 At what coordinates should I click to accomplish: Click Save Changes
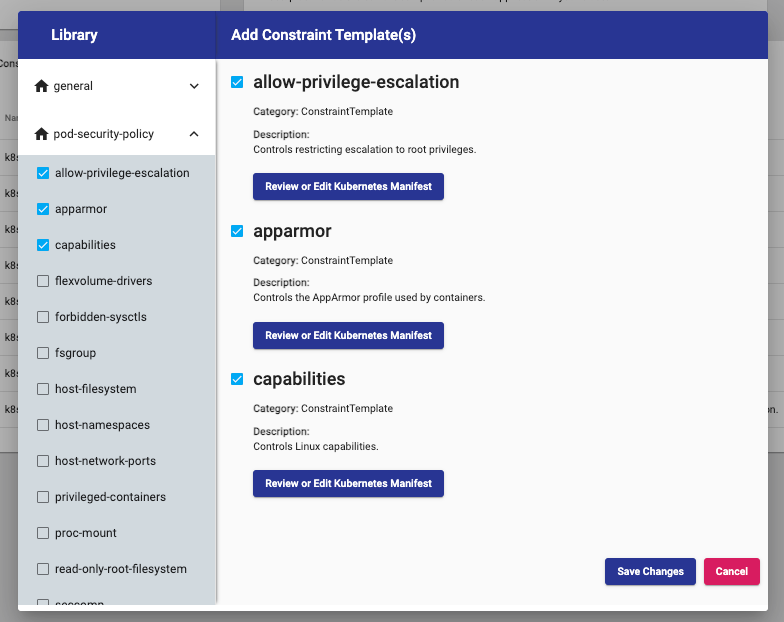[650, 571]
